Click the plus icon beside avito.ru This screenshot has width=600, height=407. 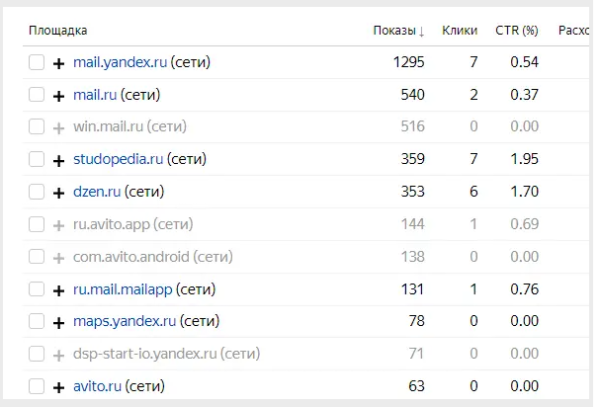click(59, 387)
